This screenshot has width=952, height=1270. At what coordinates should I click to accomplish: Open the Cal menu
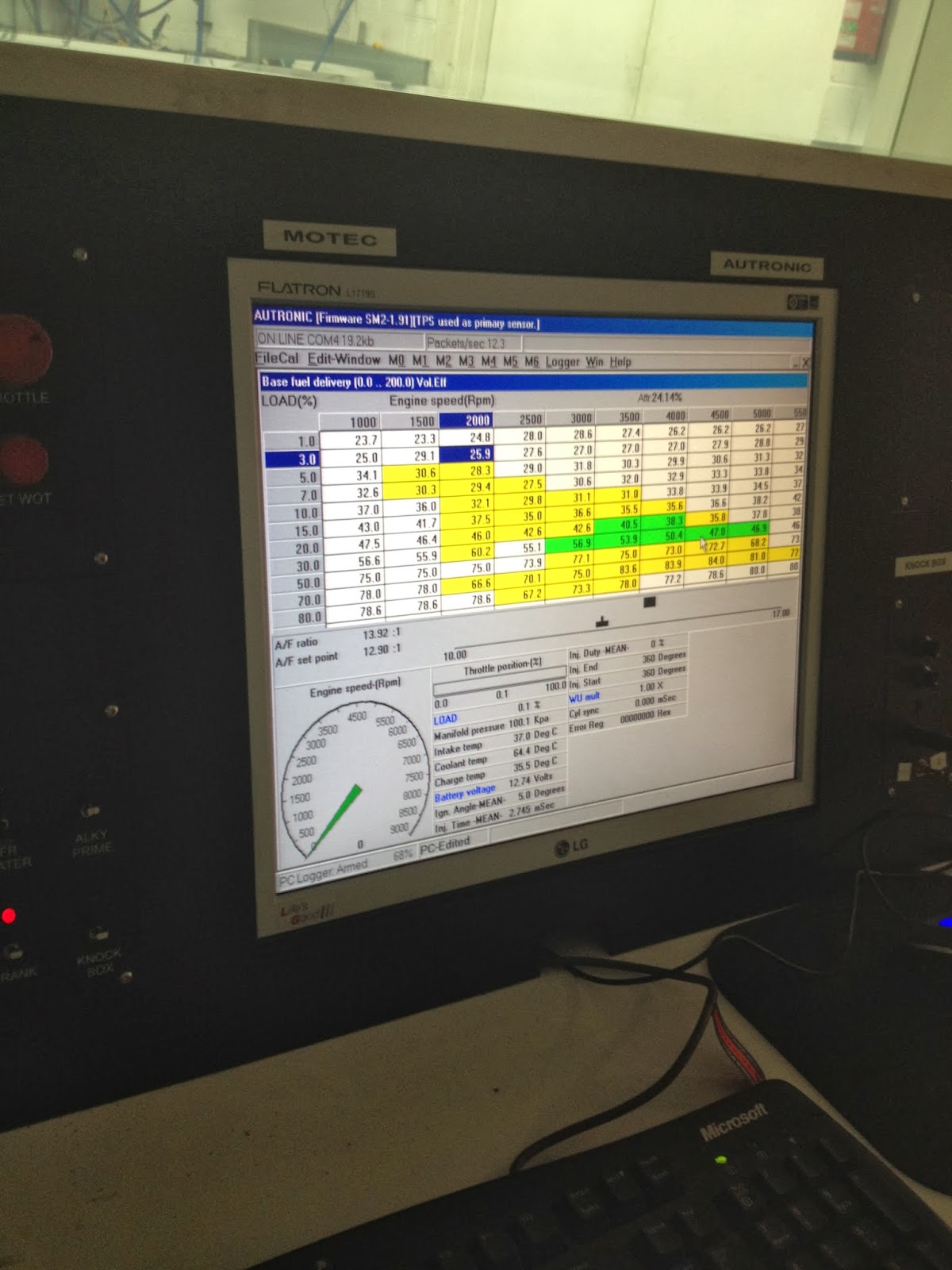[x=288, y=359]
